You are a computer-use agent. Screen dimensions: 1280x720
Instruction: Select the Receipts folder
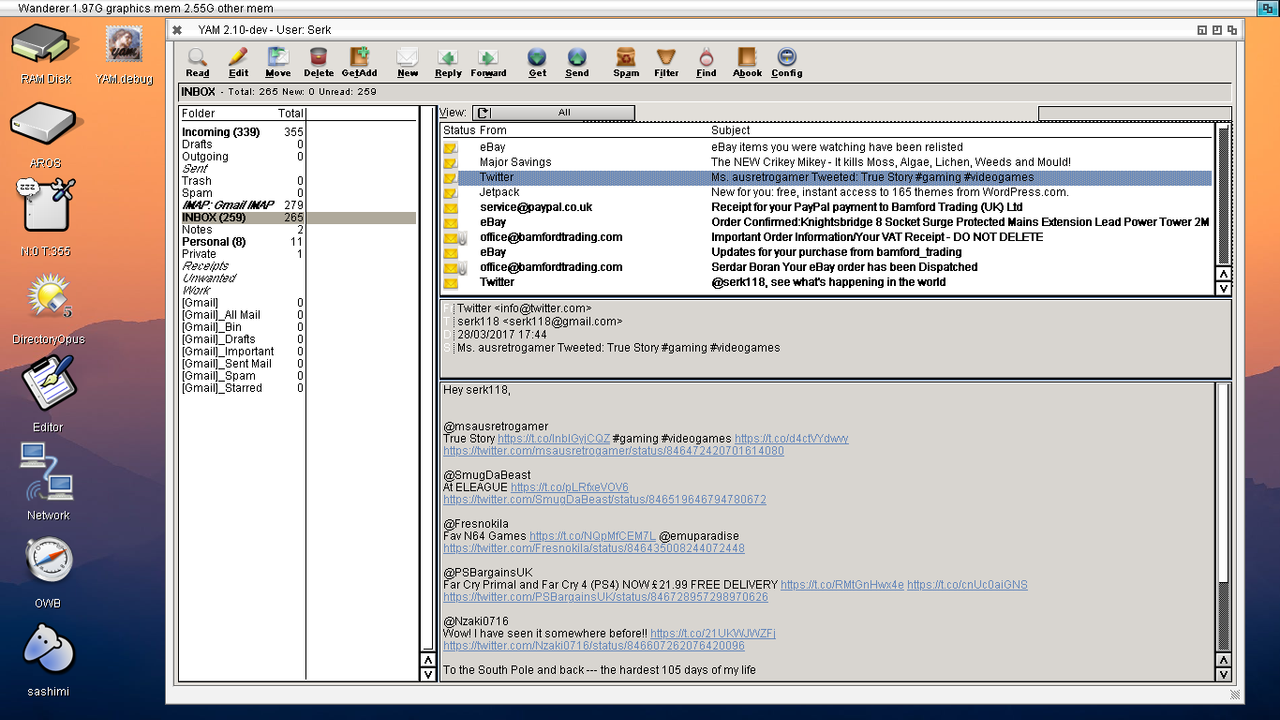coord(243,266)
